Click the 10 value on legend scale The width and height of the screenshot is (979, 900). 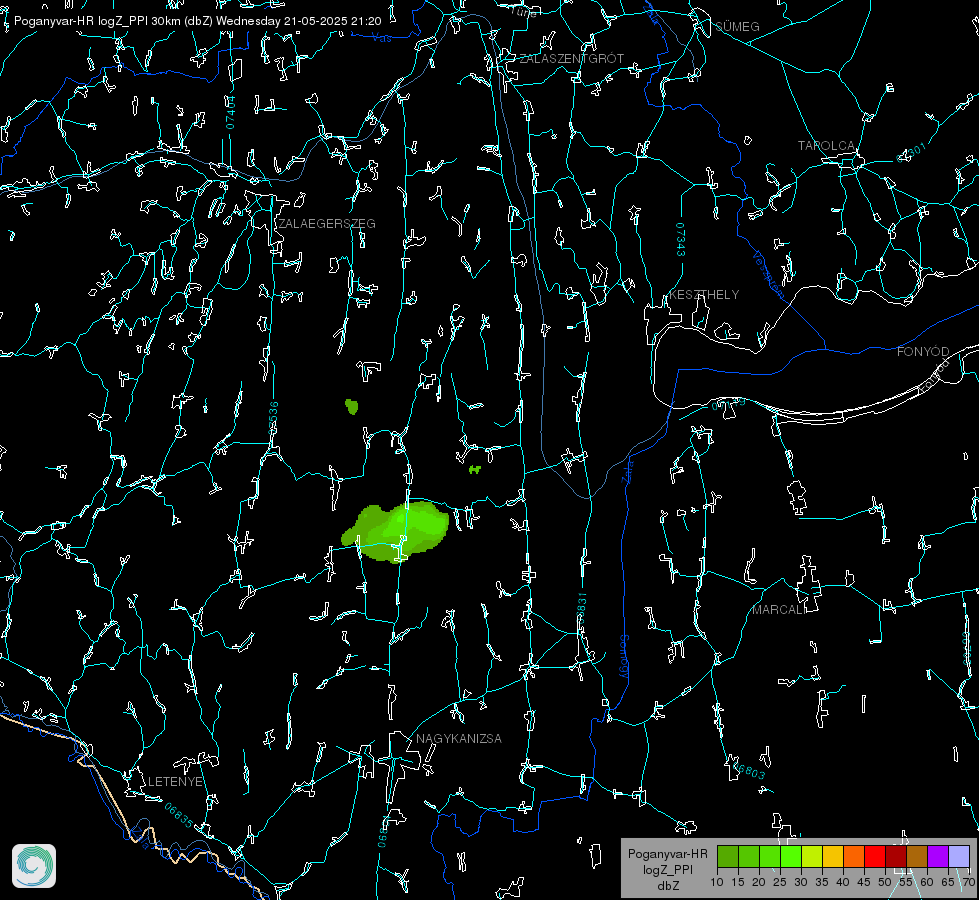pos(717,883)
